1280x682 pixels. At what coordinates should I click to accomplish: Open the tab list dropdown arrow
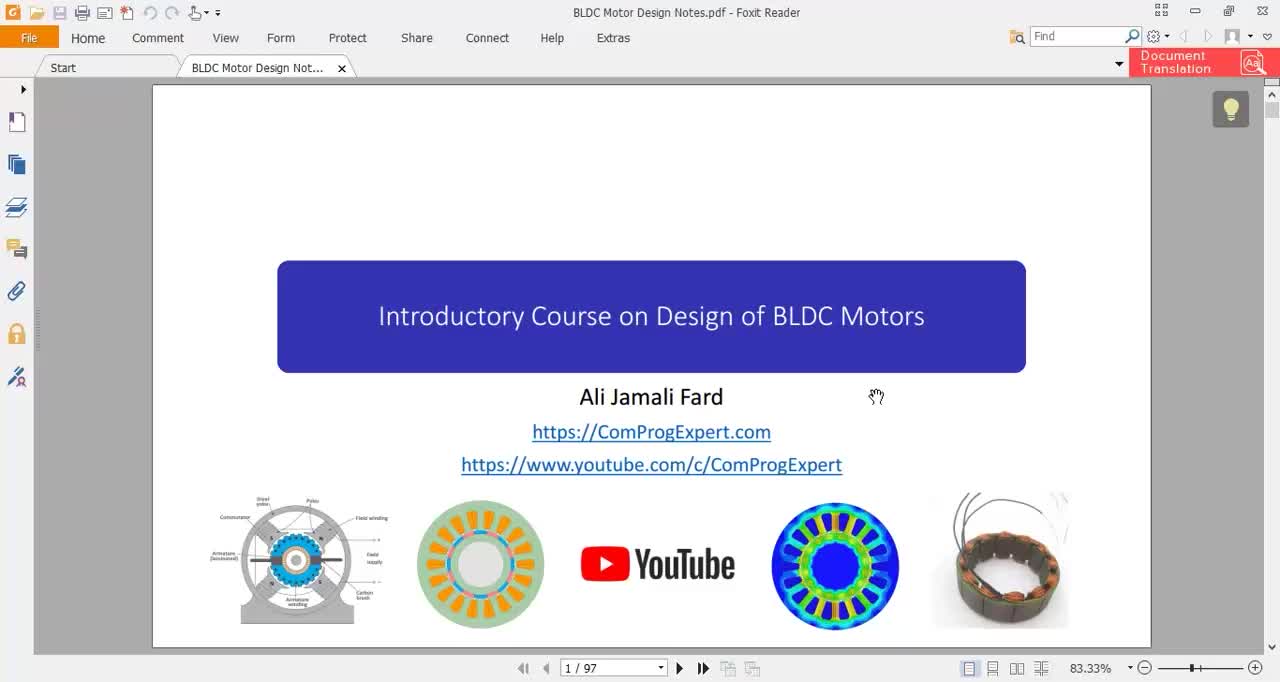tap(1119, 64)
